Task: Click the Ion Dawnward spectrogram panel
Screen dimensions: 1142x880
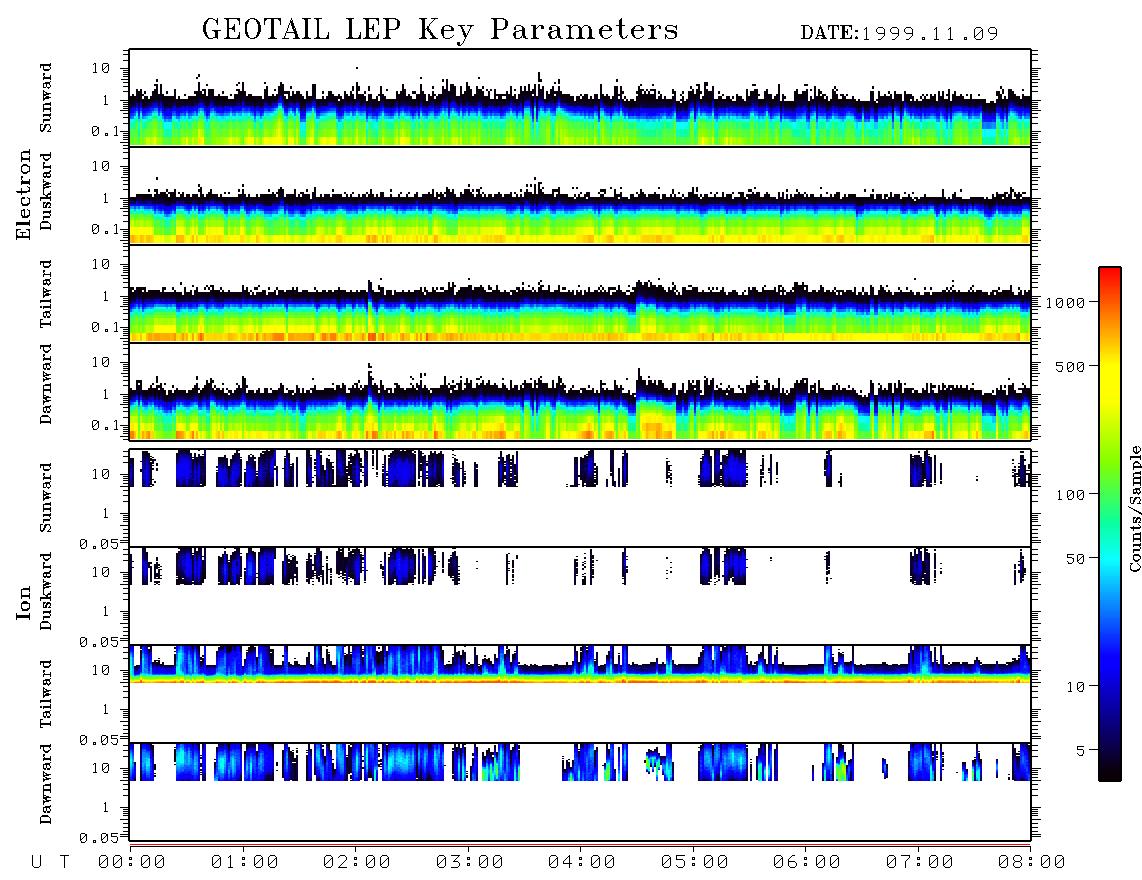Action: 580,791
